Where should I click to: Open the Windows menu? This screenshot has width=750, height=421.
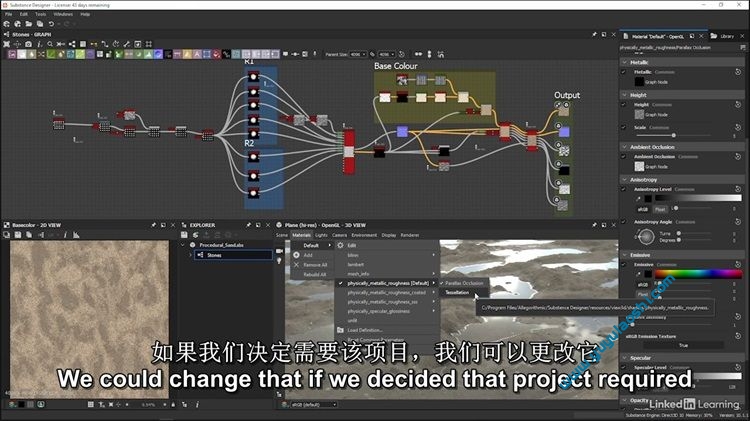pyautogui.click(x=63, y=14)
